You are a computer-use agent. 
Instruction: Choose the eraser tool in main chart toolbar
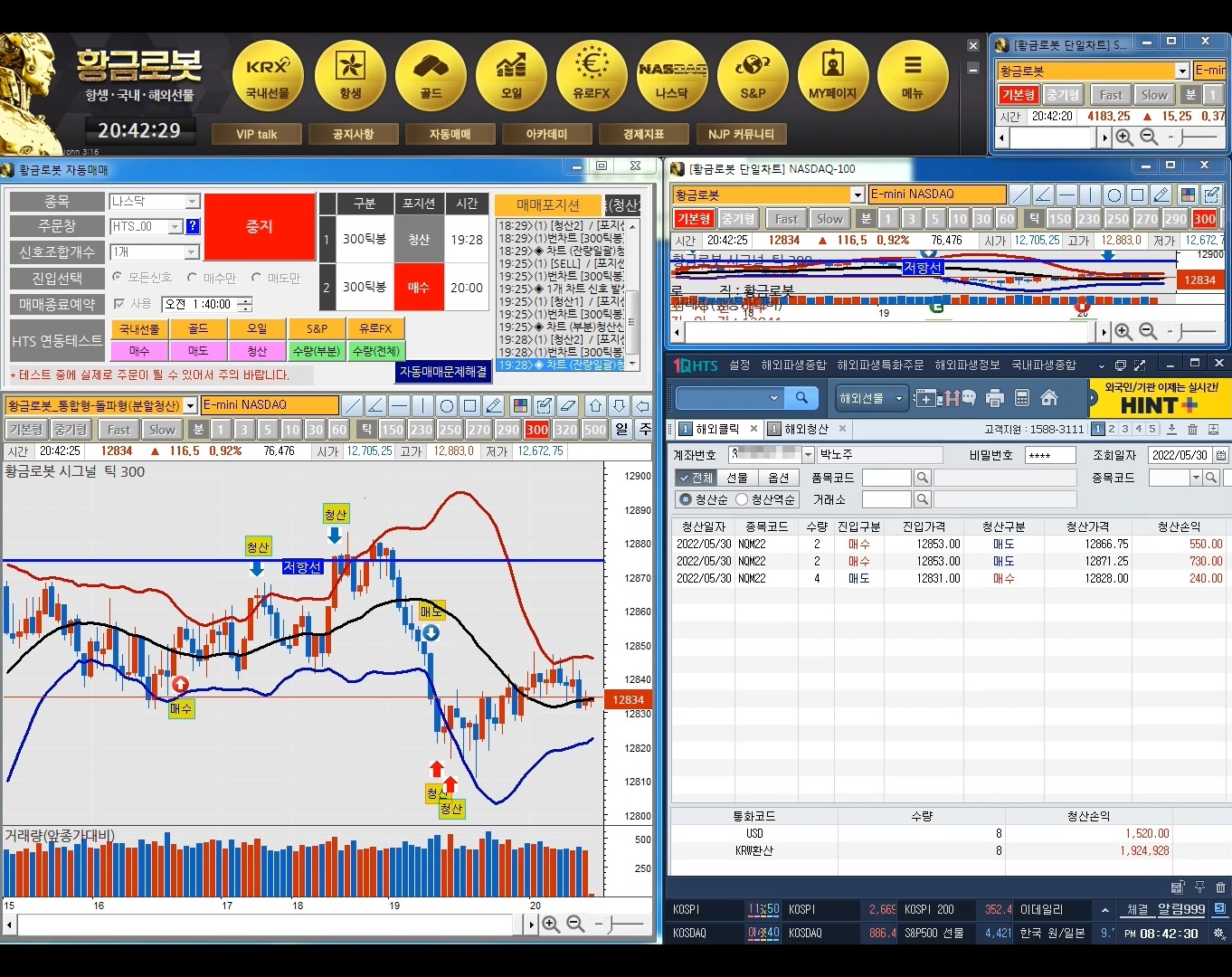click(x=568, y=405)
